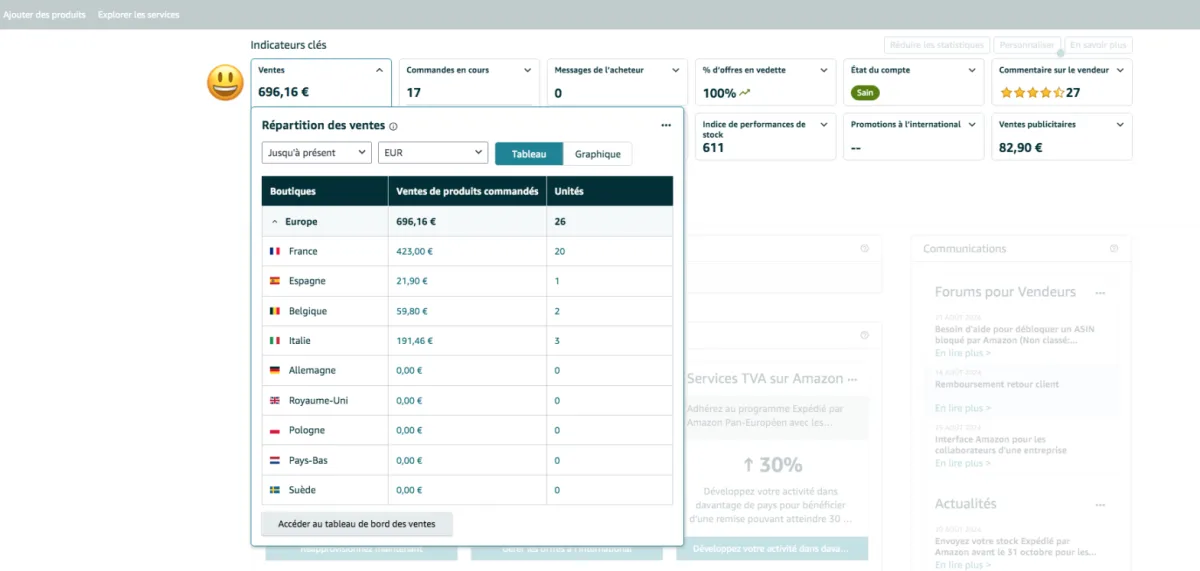
Task: Open the three-dot menu of Répartition des ventes
Action: coord(666,126)
